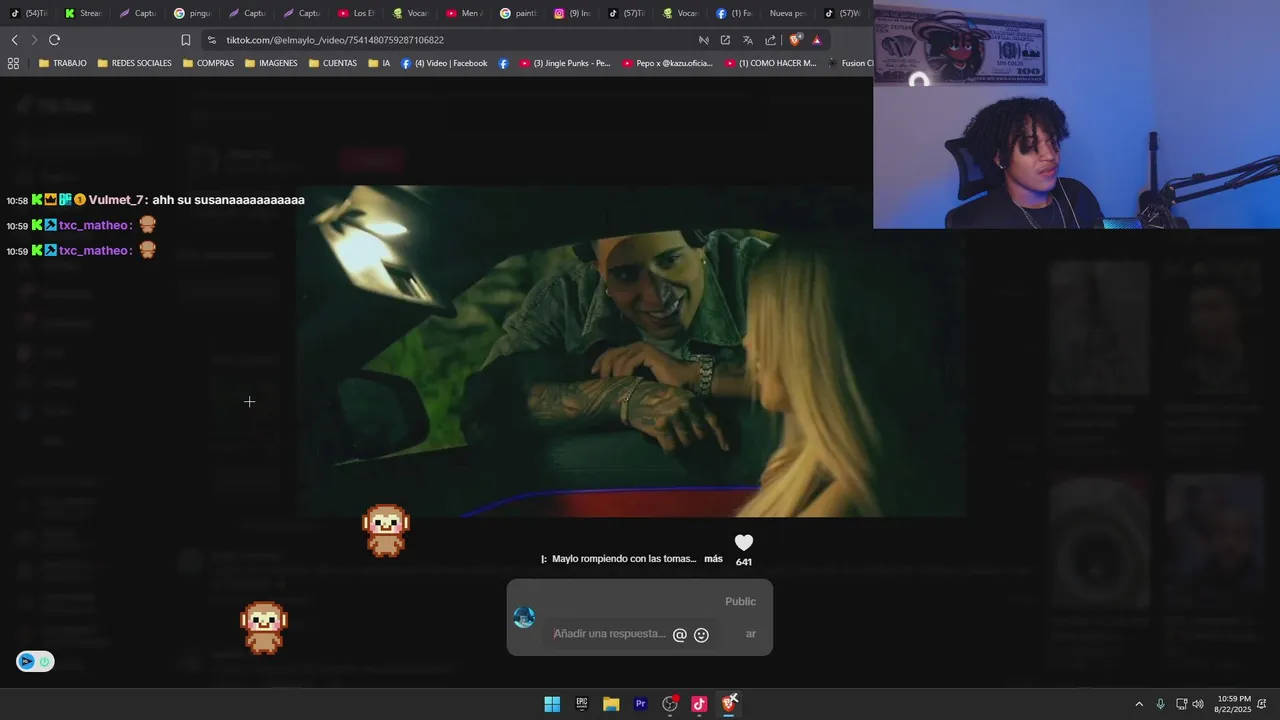Viewport: 1280px width, 720px height.
Task: Open the Brave Rewards triangle icon
Action: pyautogui.click(x=817, y=40)
